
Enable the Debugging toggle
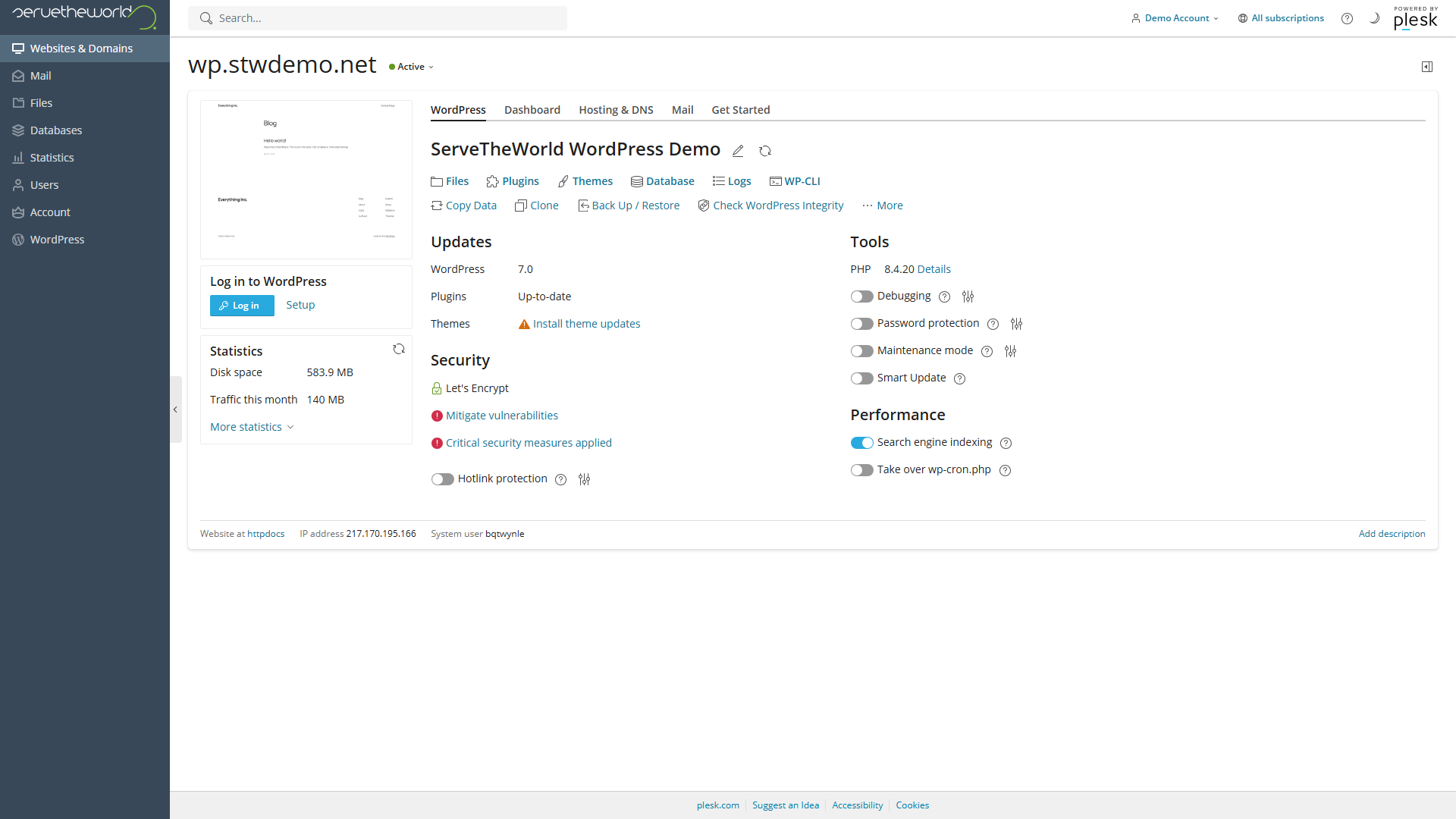[x=861, y=297]
